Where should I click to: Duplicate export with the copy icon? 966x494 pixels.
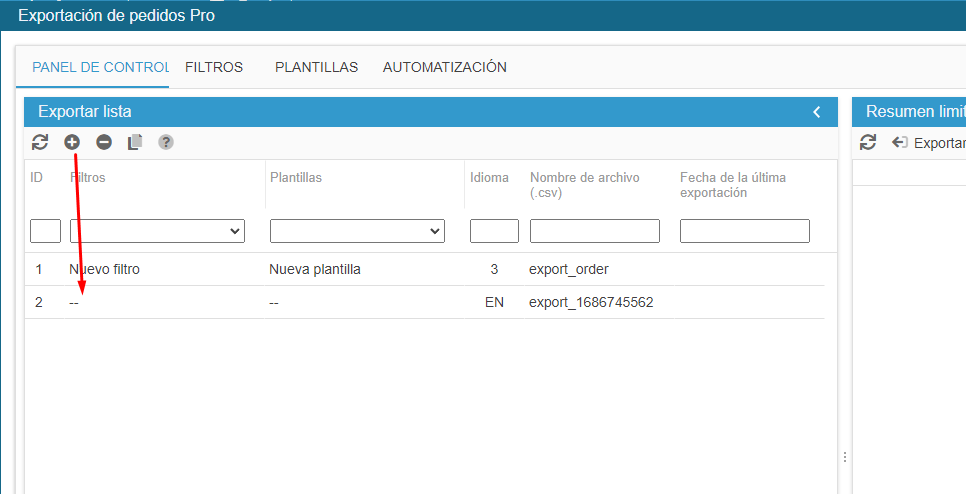point(135,142)
